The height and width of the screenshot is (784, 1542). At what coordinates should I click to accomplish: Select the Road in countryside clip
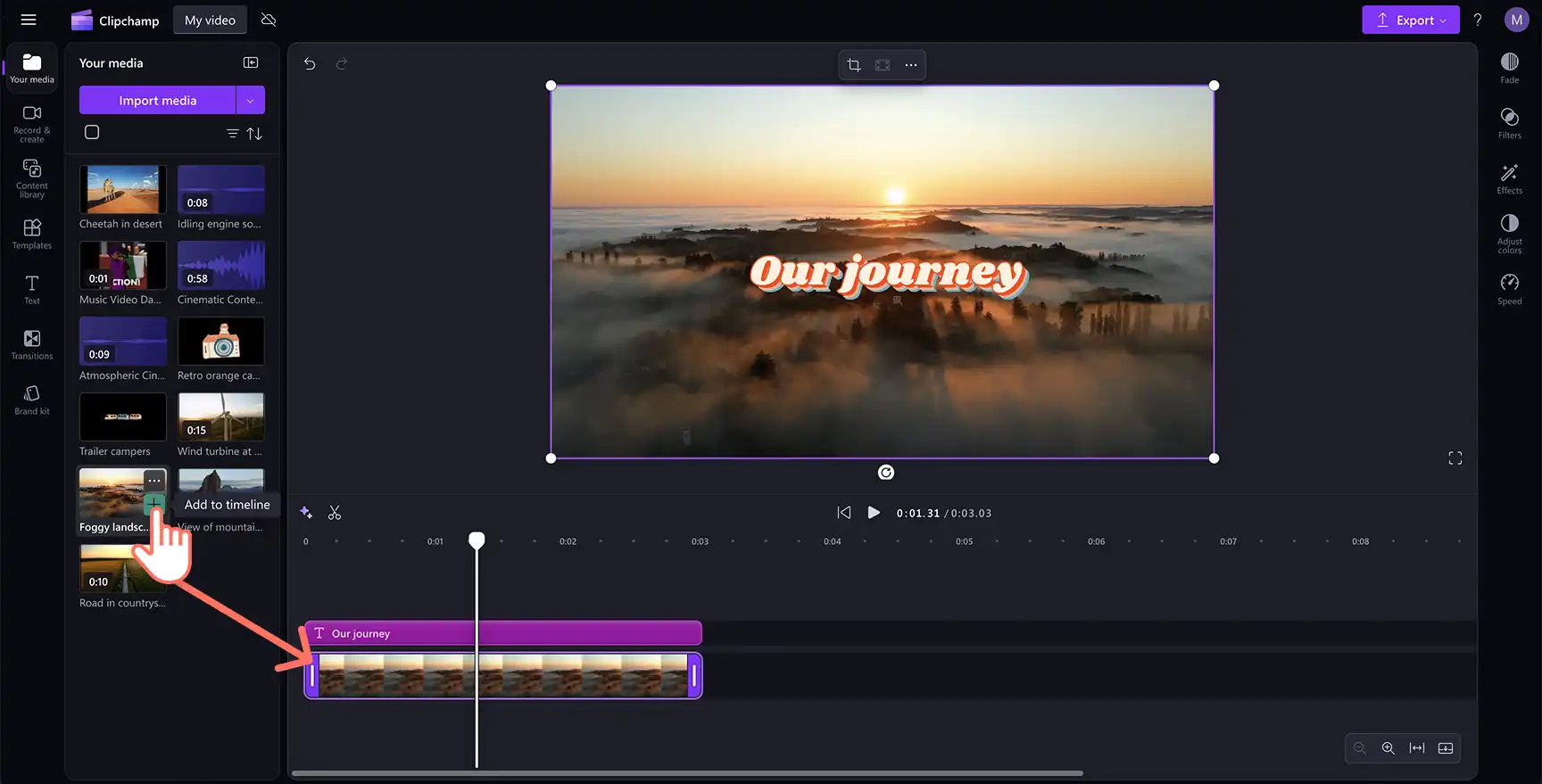[x=123, y=568]
